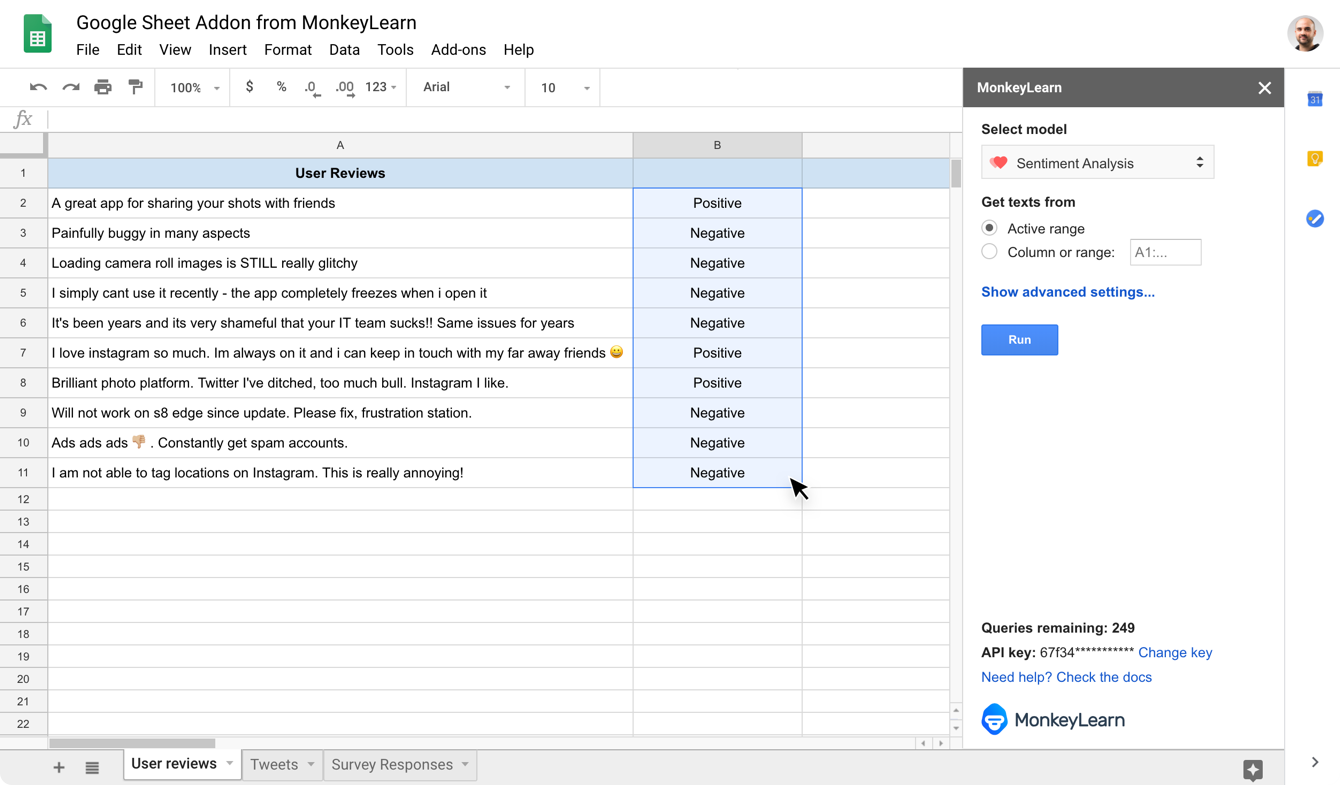Click Show advanced settings link
The height and width of the screenshot is (786, 1340).
(1068, 292)
